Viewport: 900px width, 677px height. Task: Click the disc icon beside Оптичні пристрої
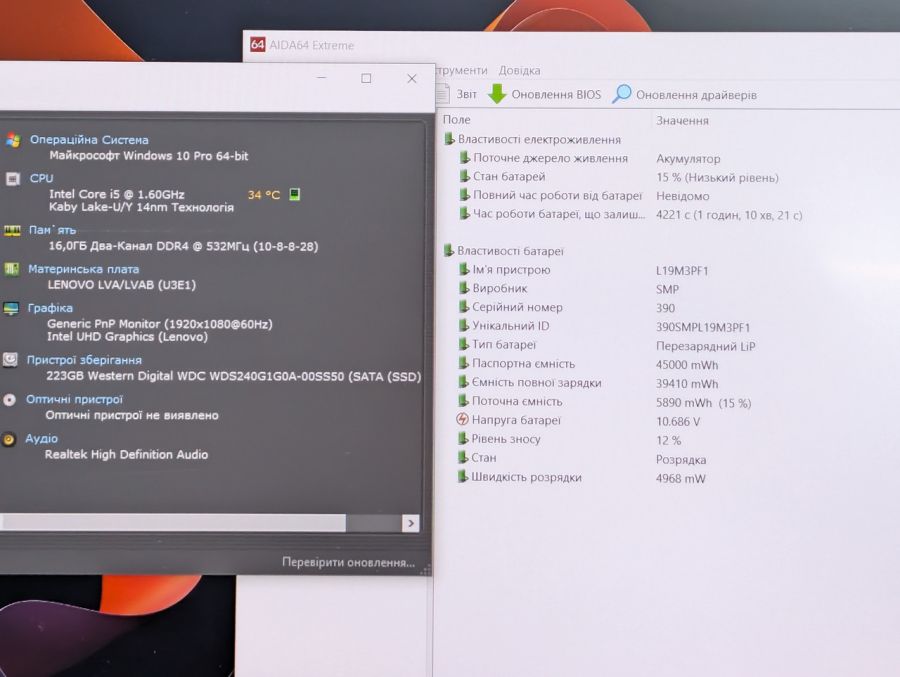coord(10,400)
